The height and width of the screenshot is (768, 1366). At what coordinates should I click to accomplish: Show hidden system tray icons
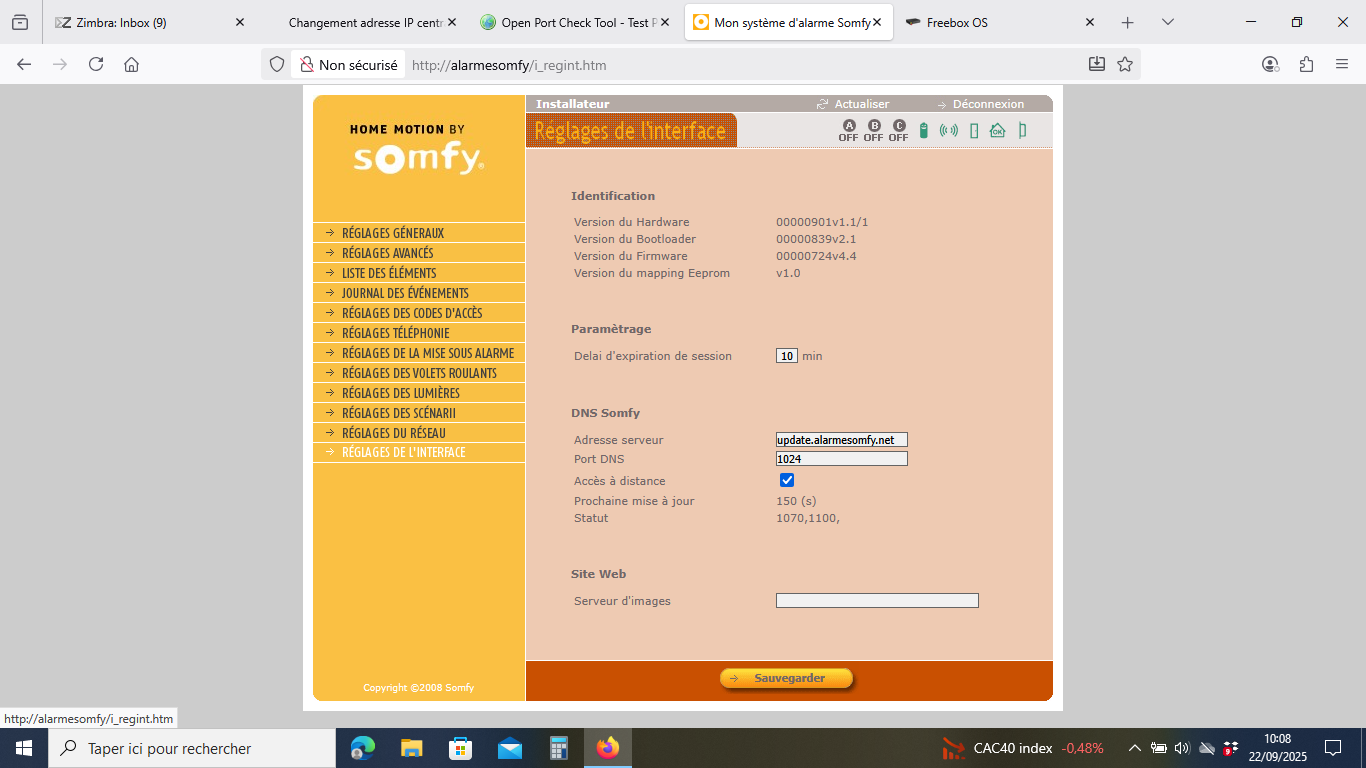(1134, 748)
